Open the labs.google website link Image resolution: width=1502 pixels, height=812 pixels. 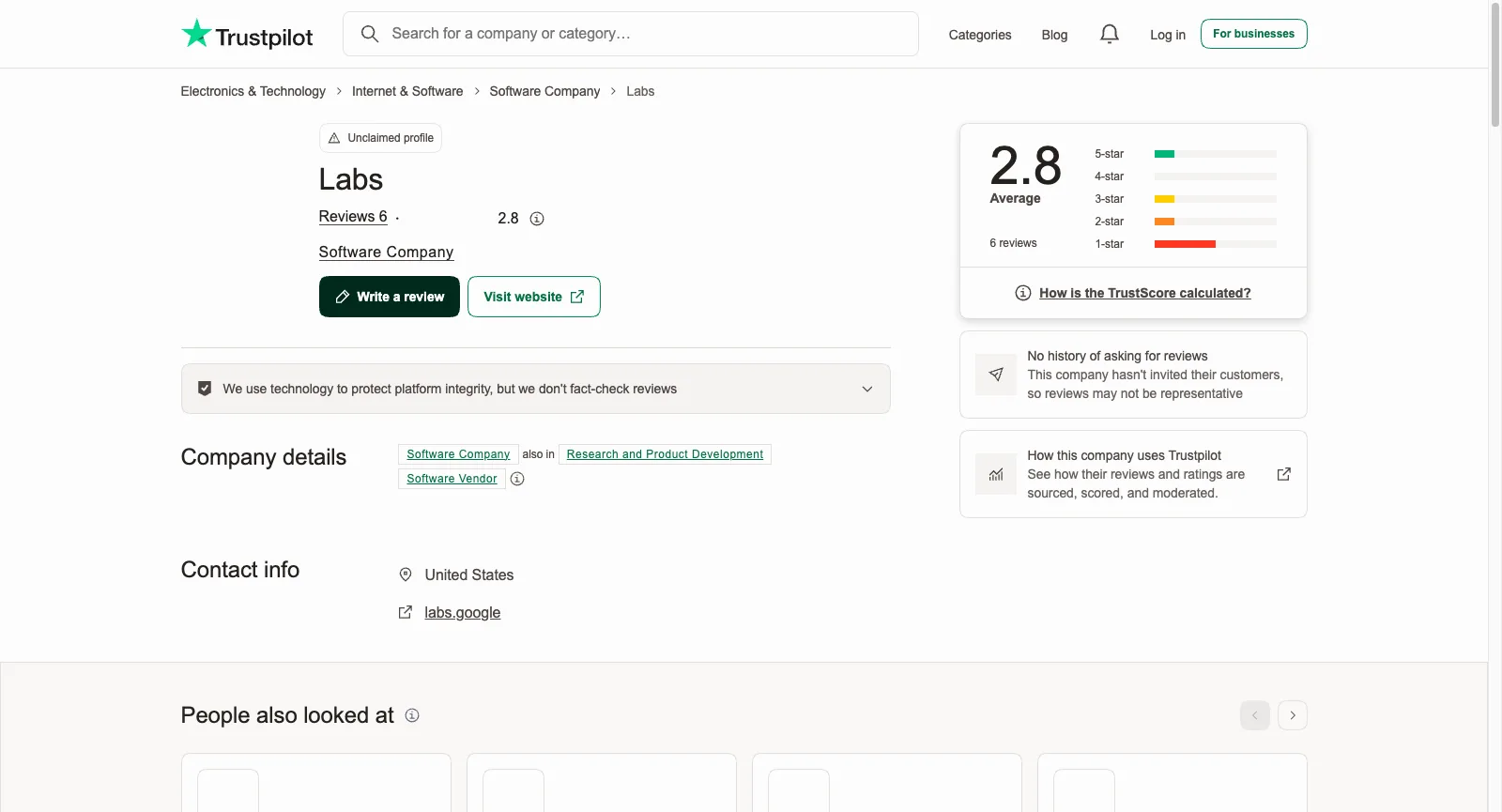click(x=462, y=613)
